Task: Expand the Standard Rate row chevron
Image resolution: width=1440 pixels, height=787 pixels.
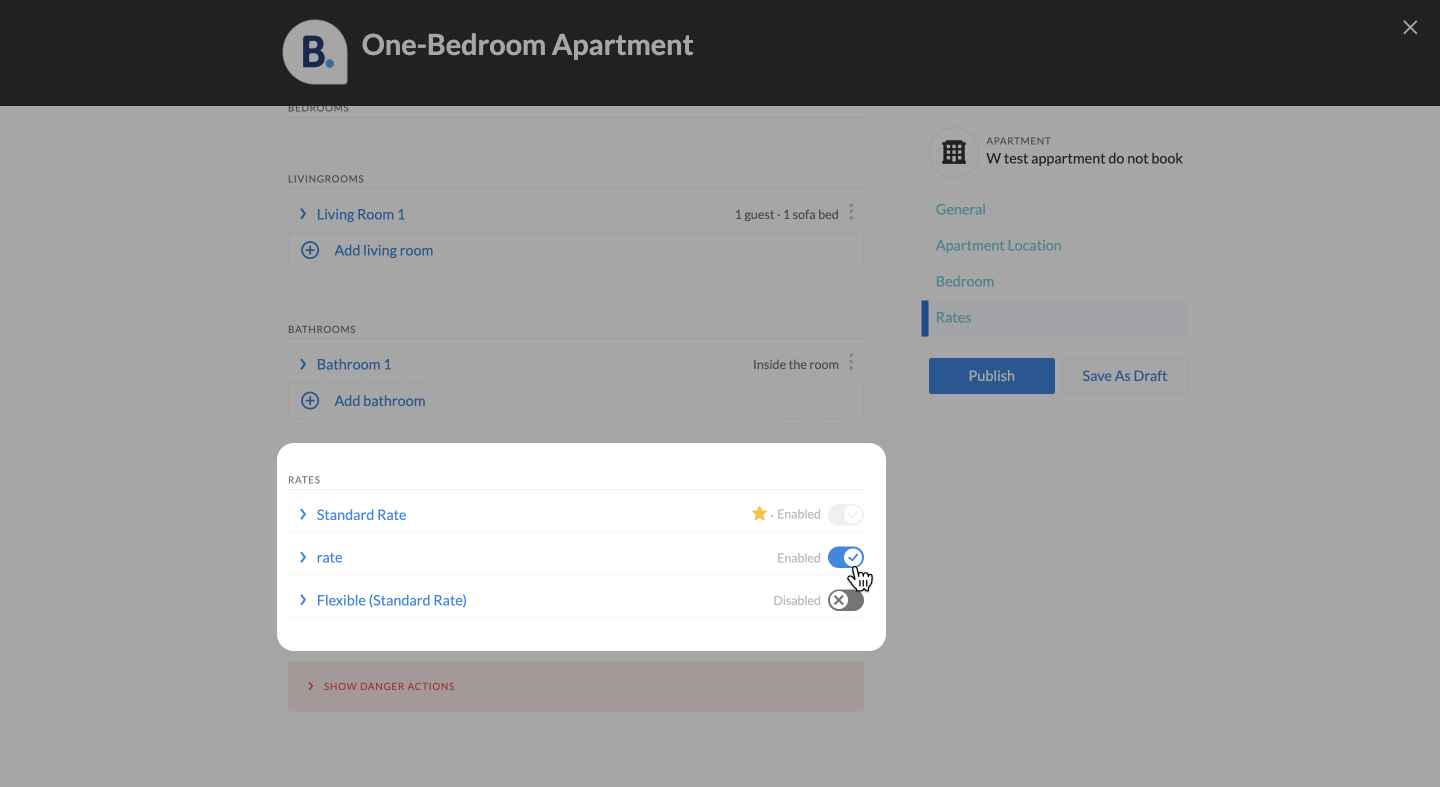Action: click(x=303, y=514)
